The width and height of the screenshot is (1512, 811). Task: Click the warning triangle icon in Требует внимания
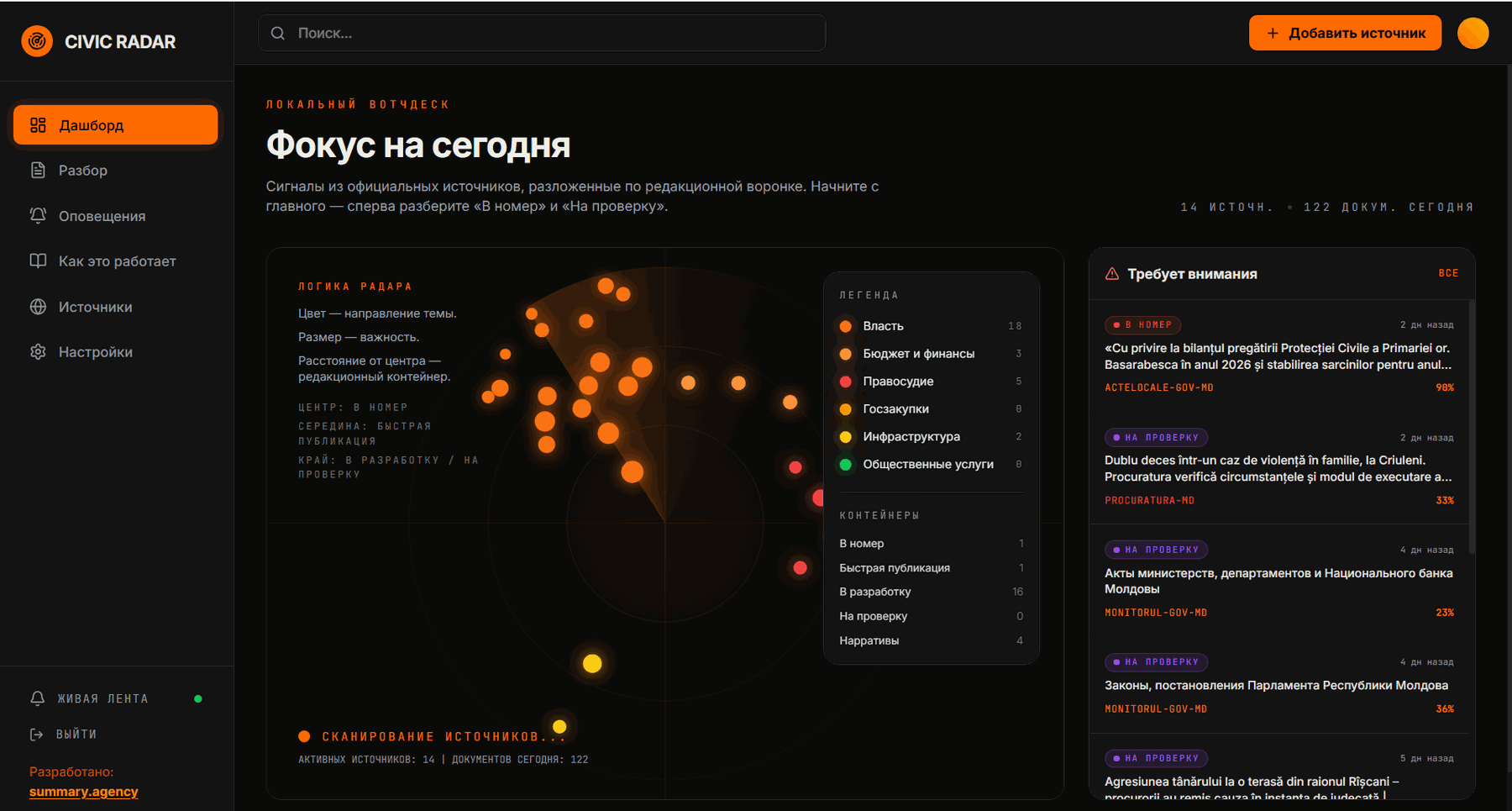click(x=1112, y=274)
